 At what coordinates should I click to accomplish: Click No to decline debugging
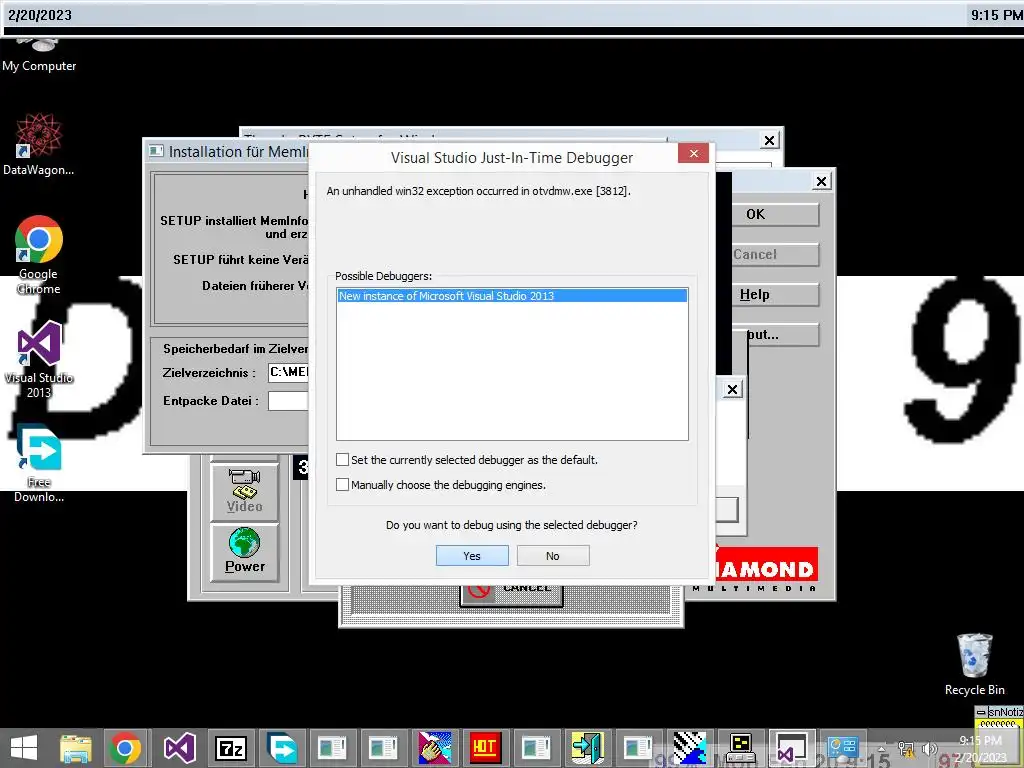tap(552, 556)
